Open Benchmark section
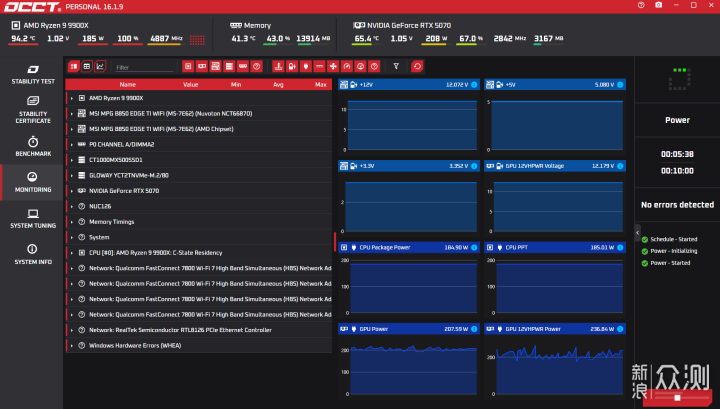This screenshot has width=720, height=409. click(x=33, y=146)
